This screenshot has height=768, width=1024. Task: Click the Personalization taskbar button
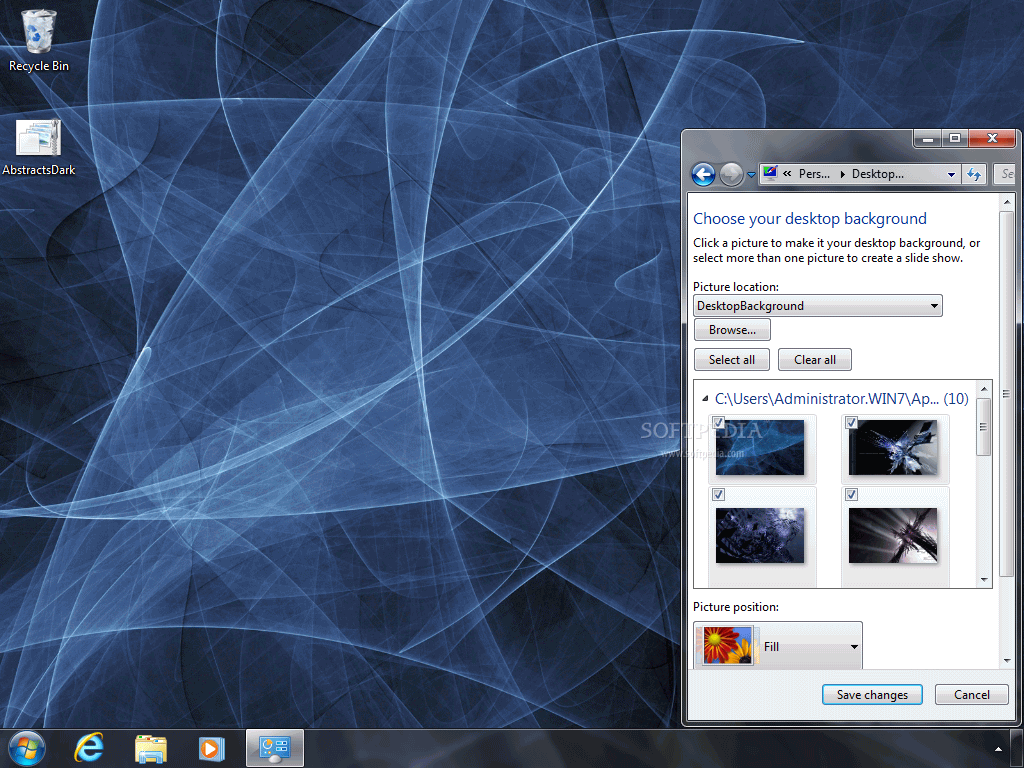point(275,748)
